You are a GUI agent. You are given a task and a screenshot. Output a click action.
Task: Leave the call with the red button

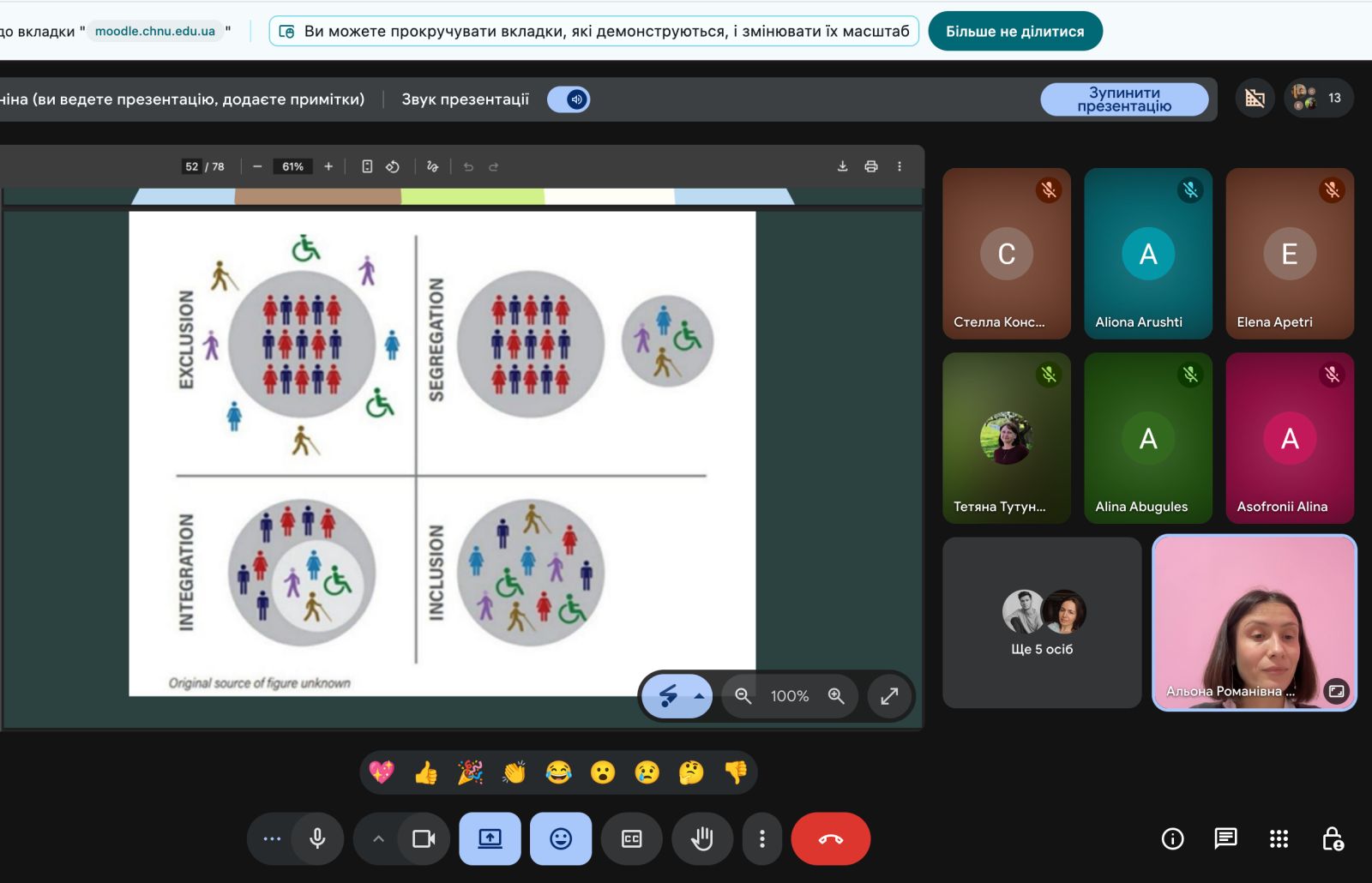pyautogui.click(x=831, y=838)
